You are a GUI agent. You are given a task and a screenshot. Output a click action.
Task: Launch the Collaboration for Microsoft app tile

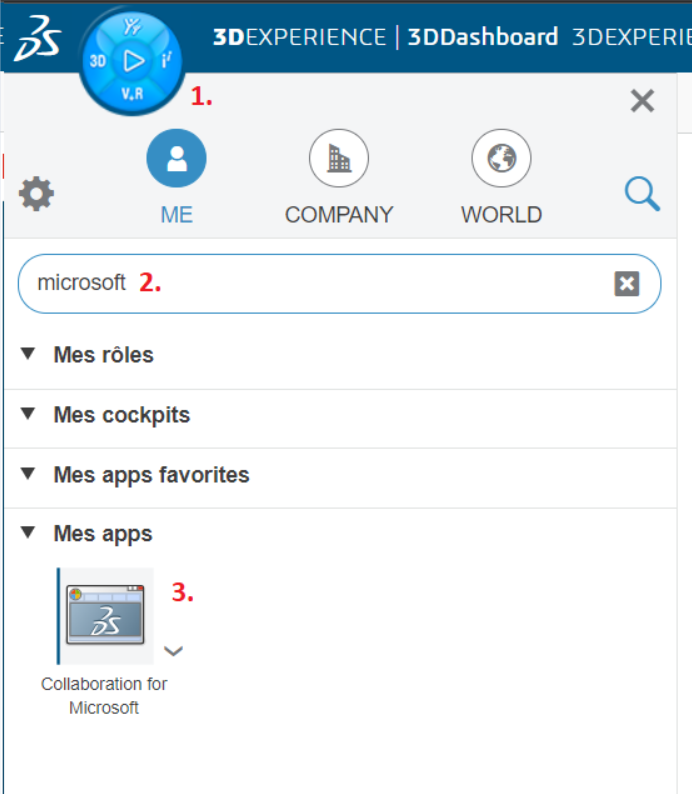coord(105,616)
